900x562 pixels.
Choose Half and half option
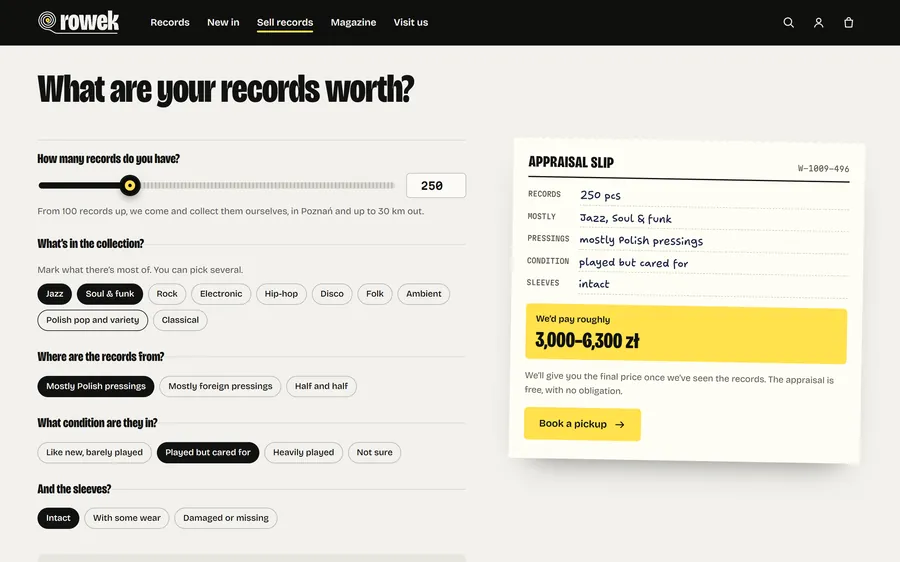tap(321, 386)
